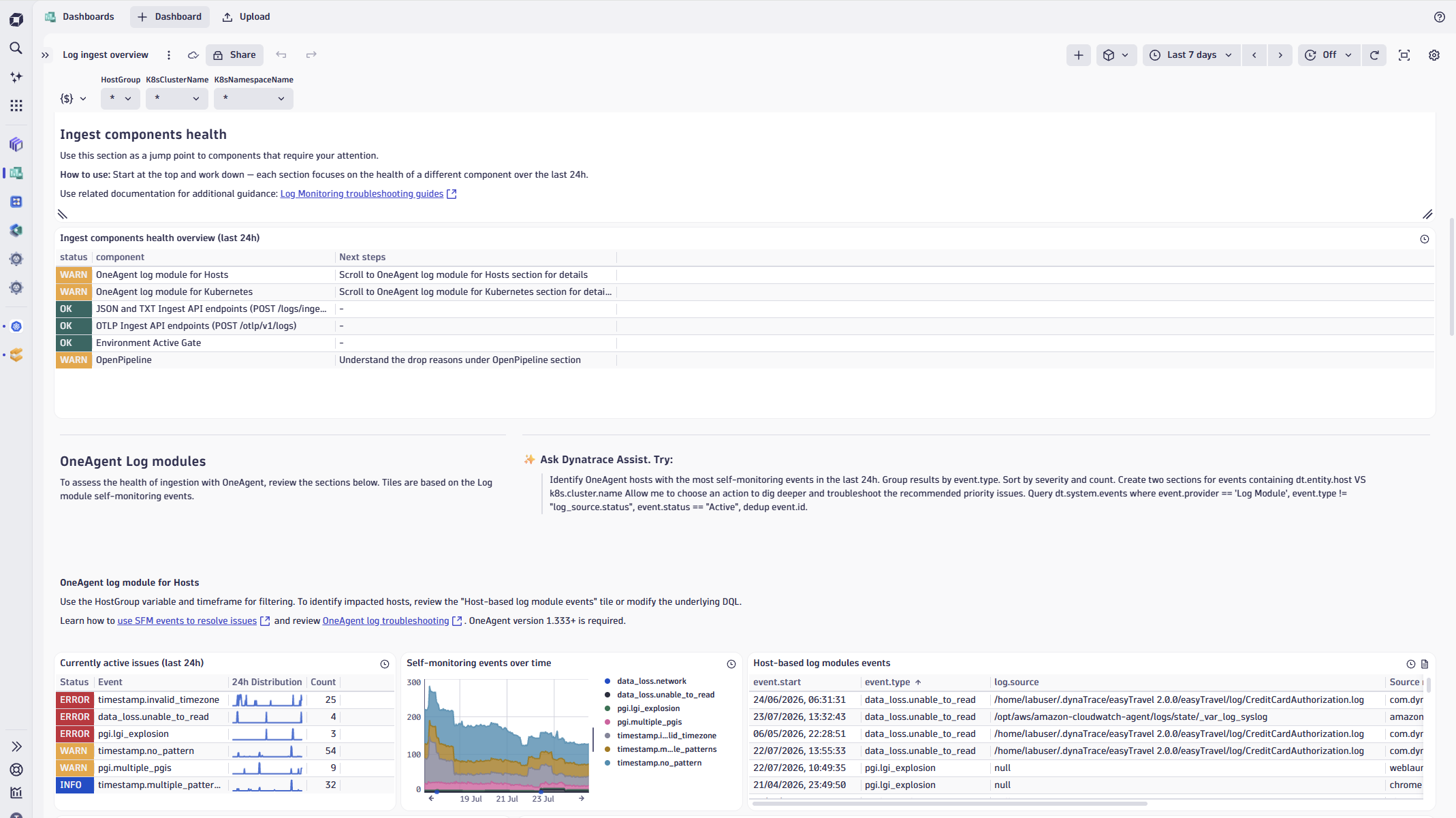Select the timestamp.no_pattern WARN row
The image size is (1456, 818).
[x=225, y=751]
